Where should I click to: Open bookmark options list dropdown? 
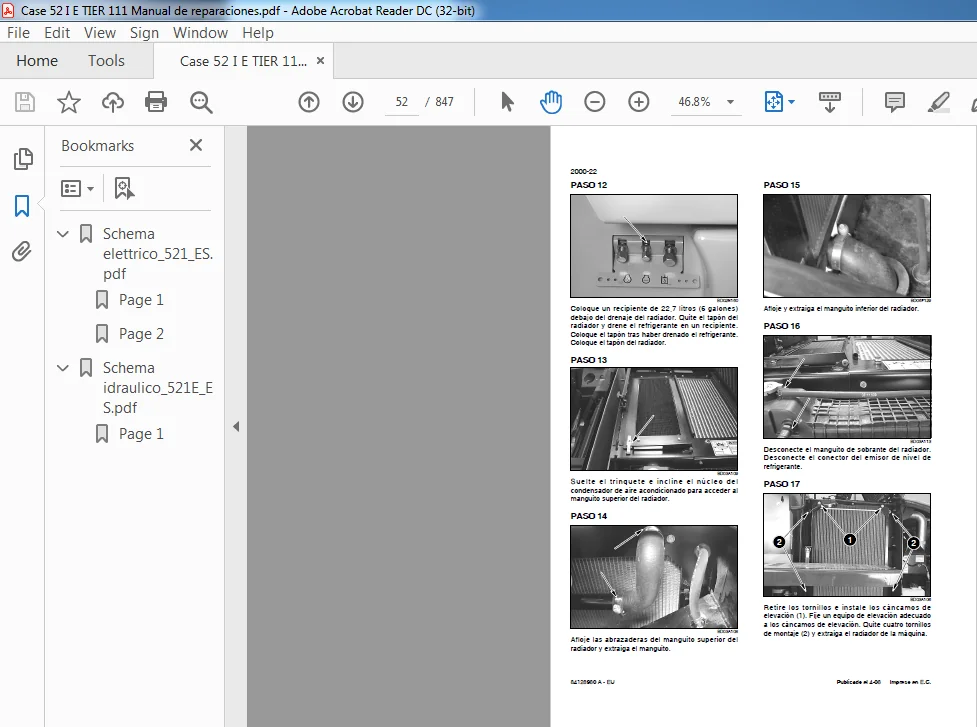[77, 188]
